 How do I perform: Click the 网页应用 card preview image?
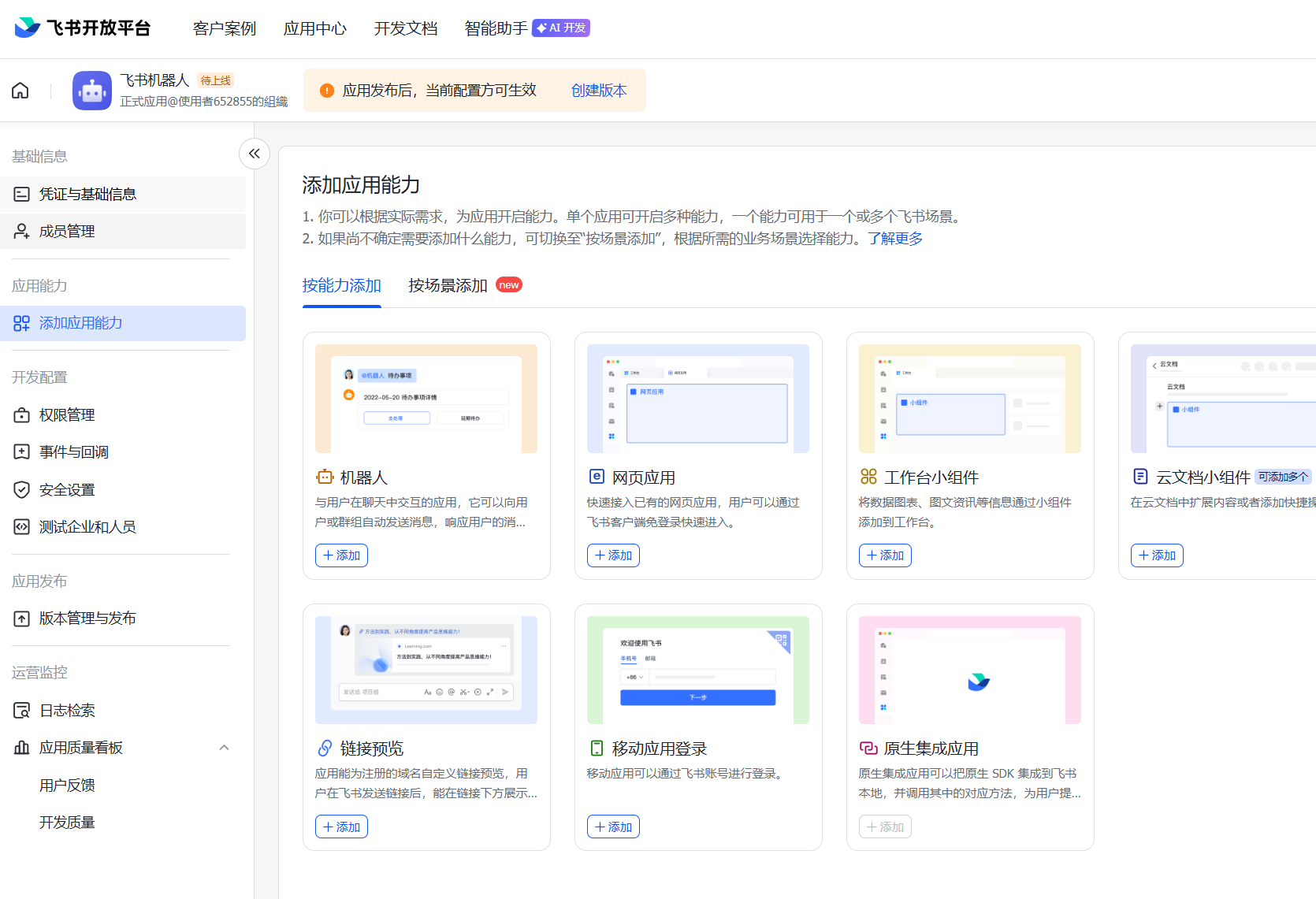[x=698, y=399]
